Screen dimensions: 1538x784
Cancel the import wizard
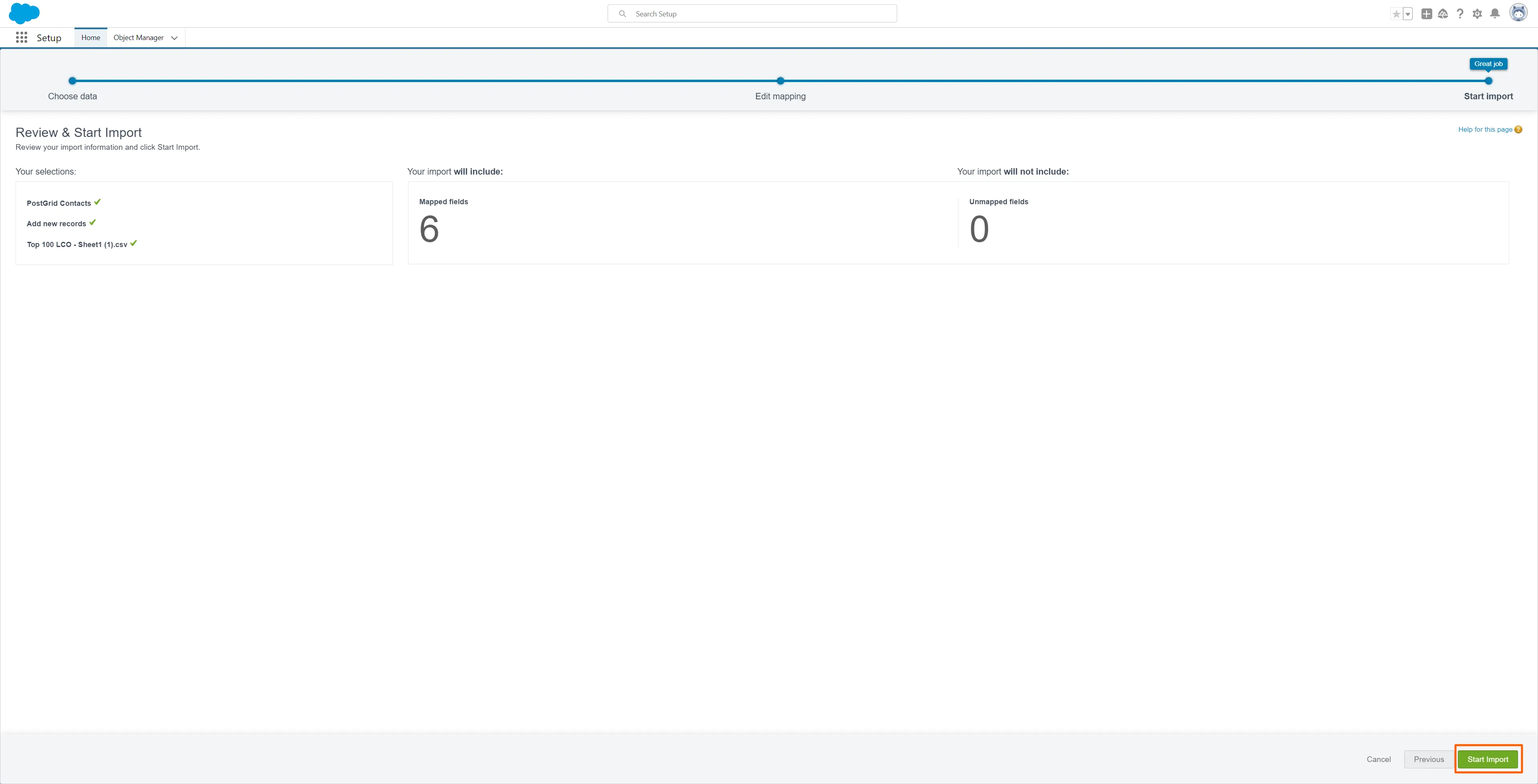(1379, 759)
